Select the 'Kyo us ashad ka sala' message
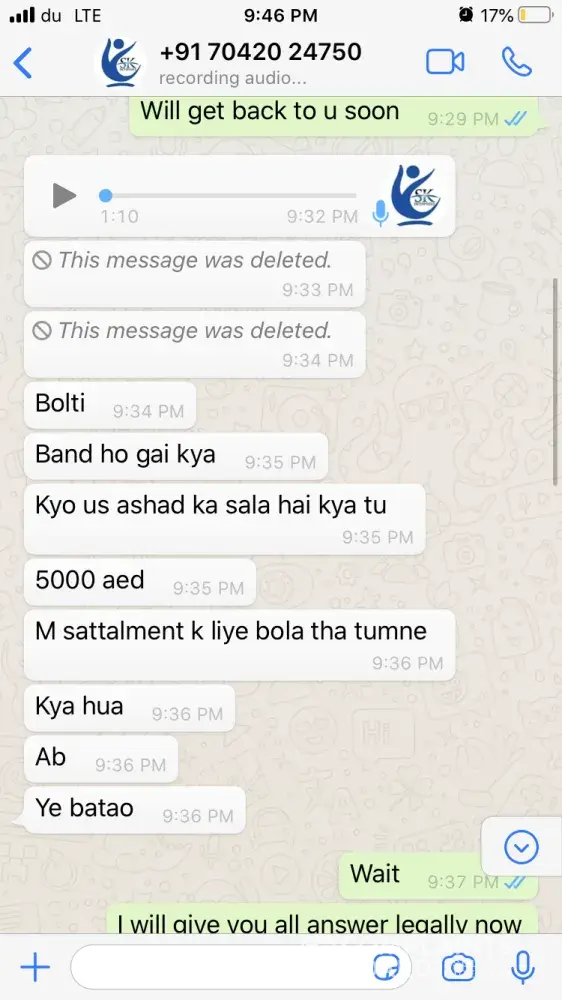562x1000 pixels. [225, 518]
